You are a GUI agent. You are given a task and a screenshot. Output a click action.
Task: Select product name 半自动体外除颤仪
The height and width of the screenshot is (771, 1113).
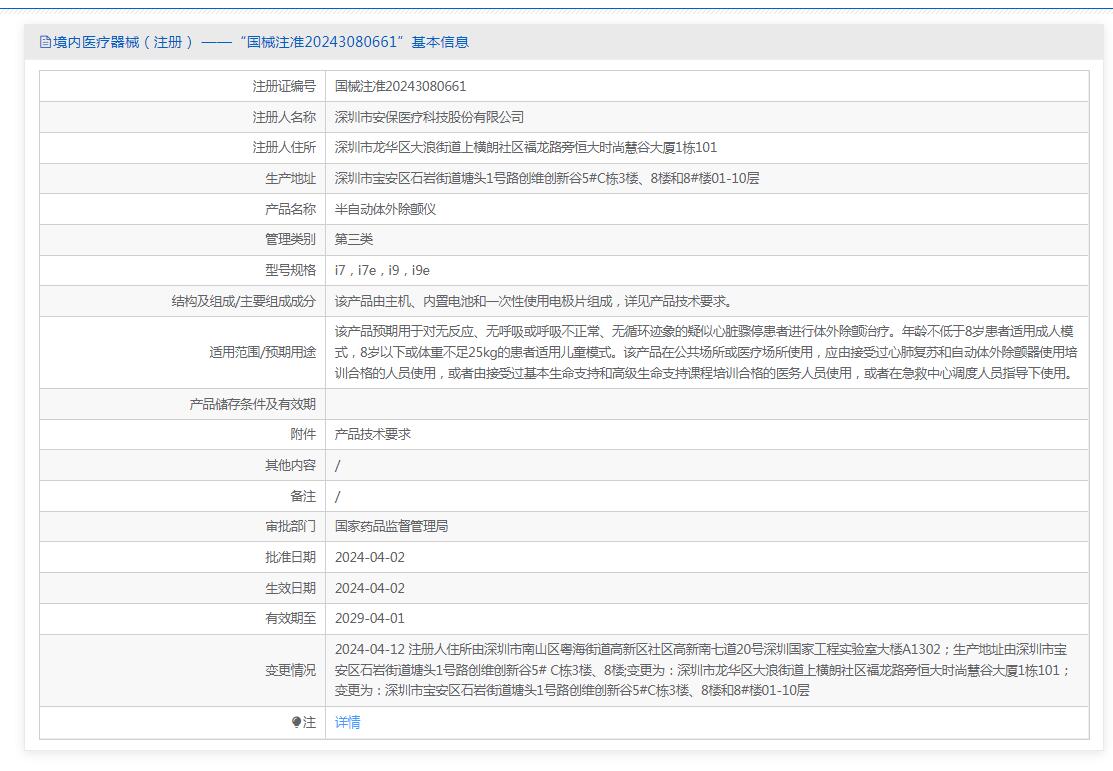pyautogui.click(x=385, y=209)
